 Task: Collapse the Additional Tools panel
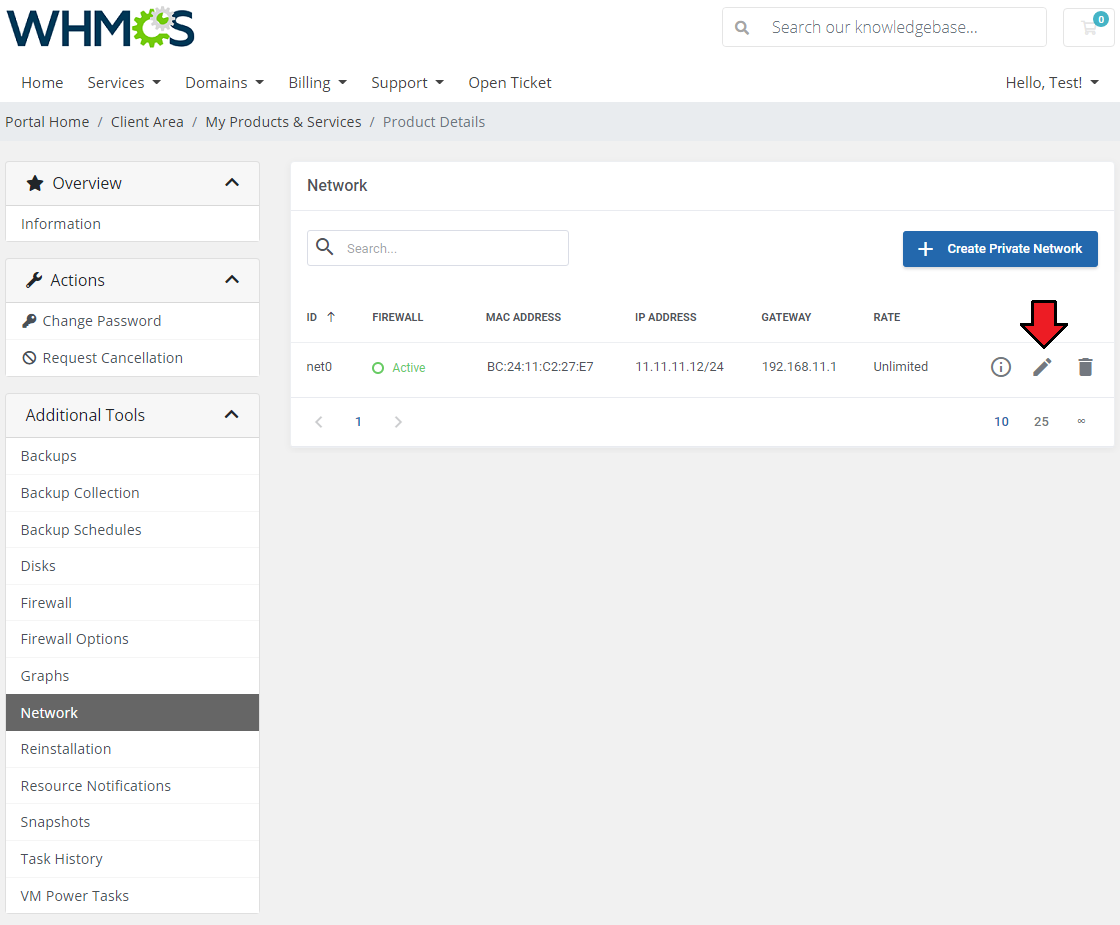(x=231, y=414)
